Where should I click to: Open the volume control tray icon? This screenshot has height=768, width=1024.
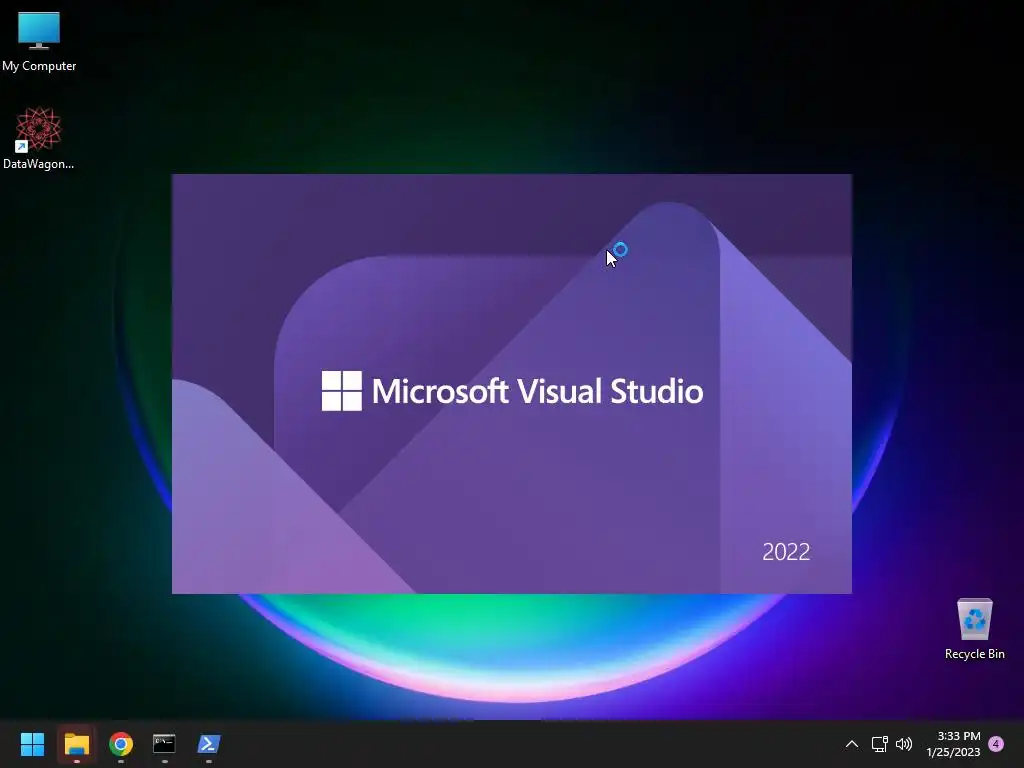[904, 744]
